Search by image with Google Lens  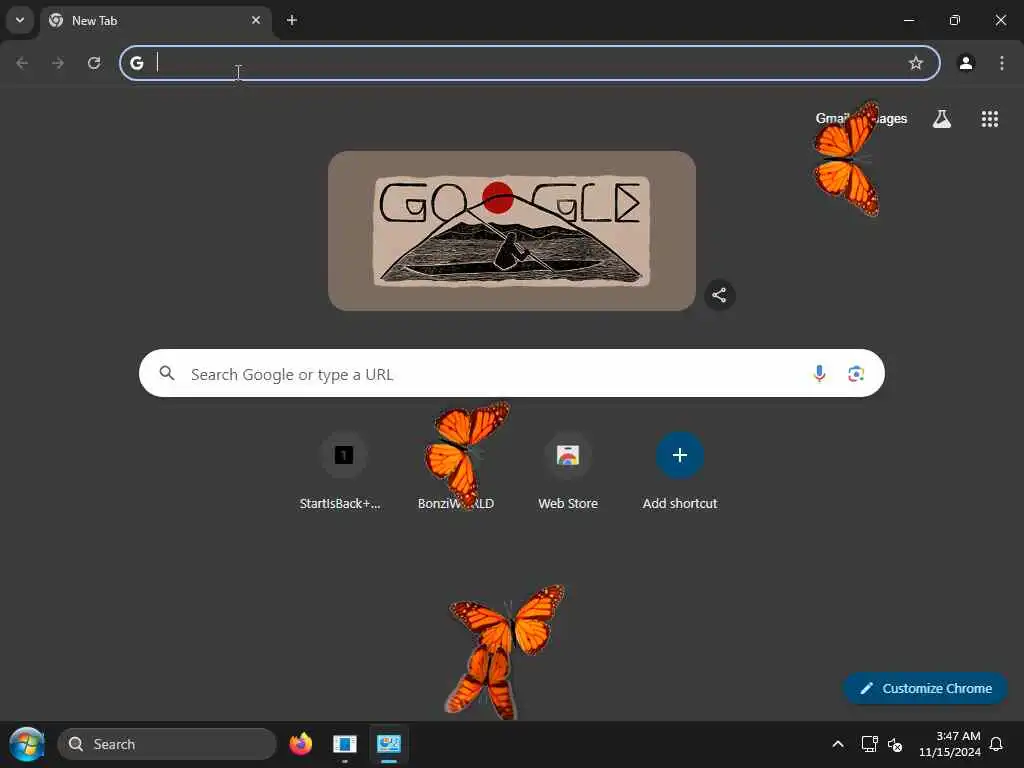coord(856,374)
